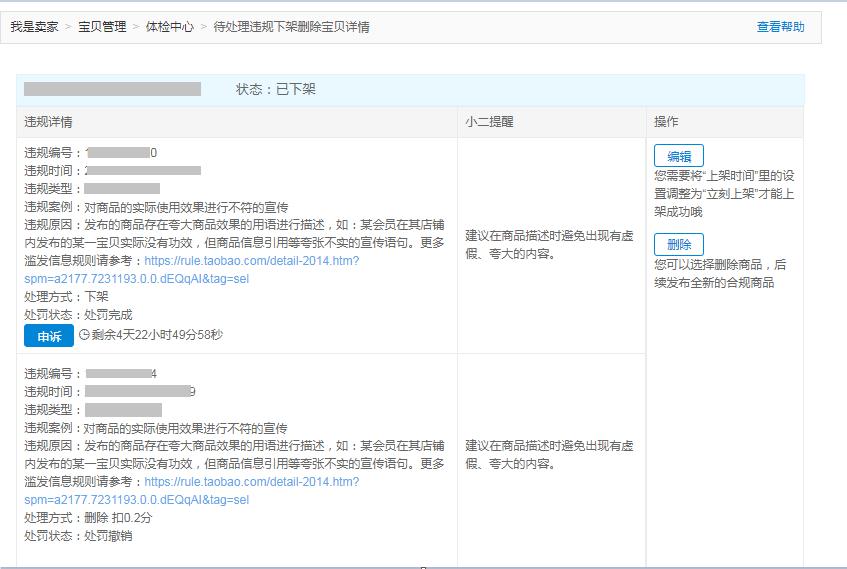Go to 我是卖家 in the breadcrumb
Viewport: 847px width, 569px height.
pyautogui.click(x=35, y=27)
